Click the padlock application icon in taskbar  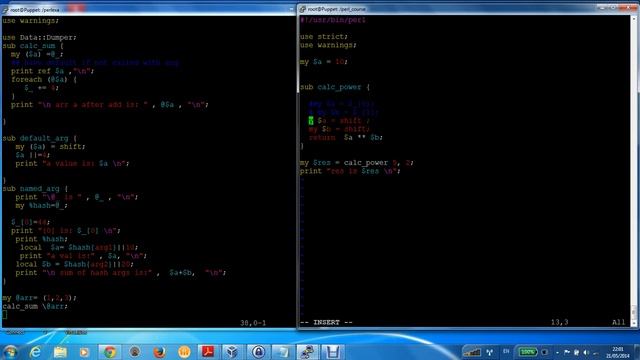[258, 352]
